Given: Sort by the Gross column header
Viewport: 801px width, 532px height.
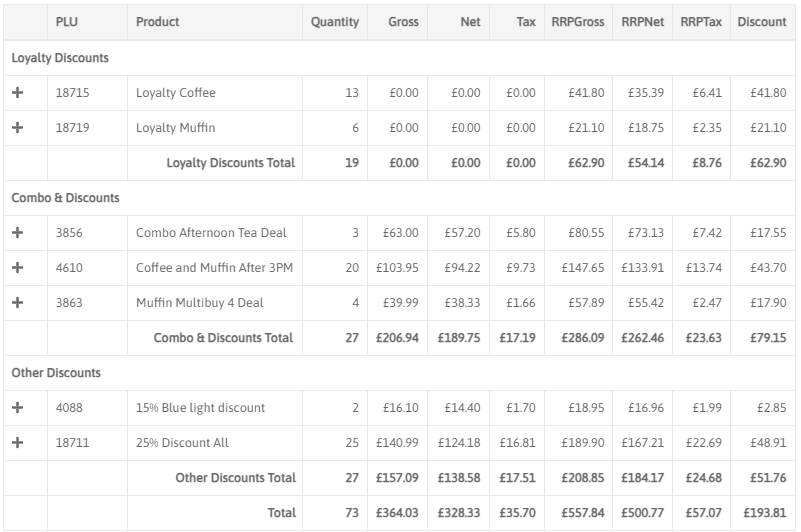Looking at the screenshot, I should pos(404,22).
